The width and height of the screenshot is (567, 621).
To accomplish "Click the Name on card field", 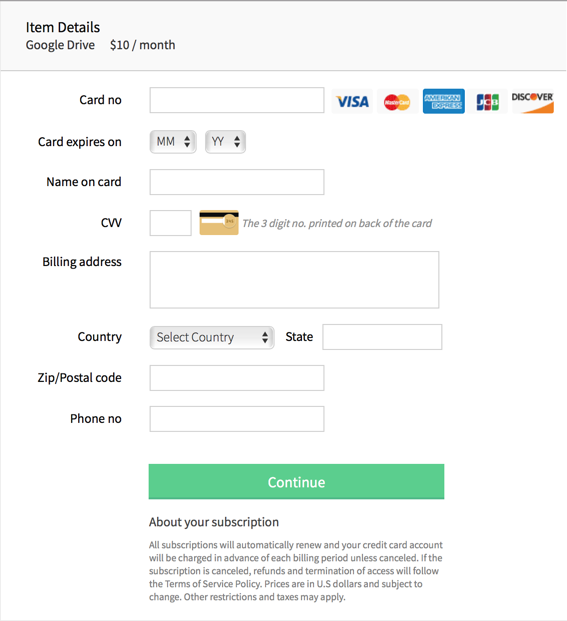I will click(x=237, y=182).
